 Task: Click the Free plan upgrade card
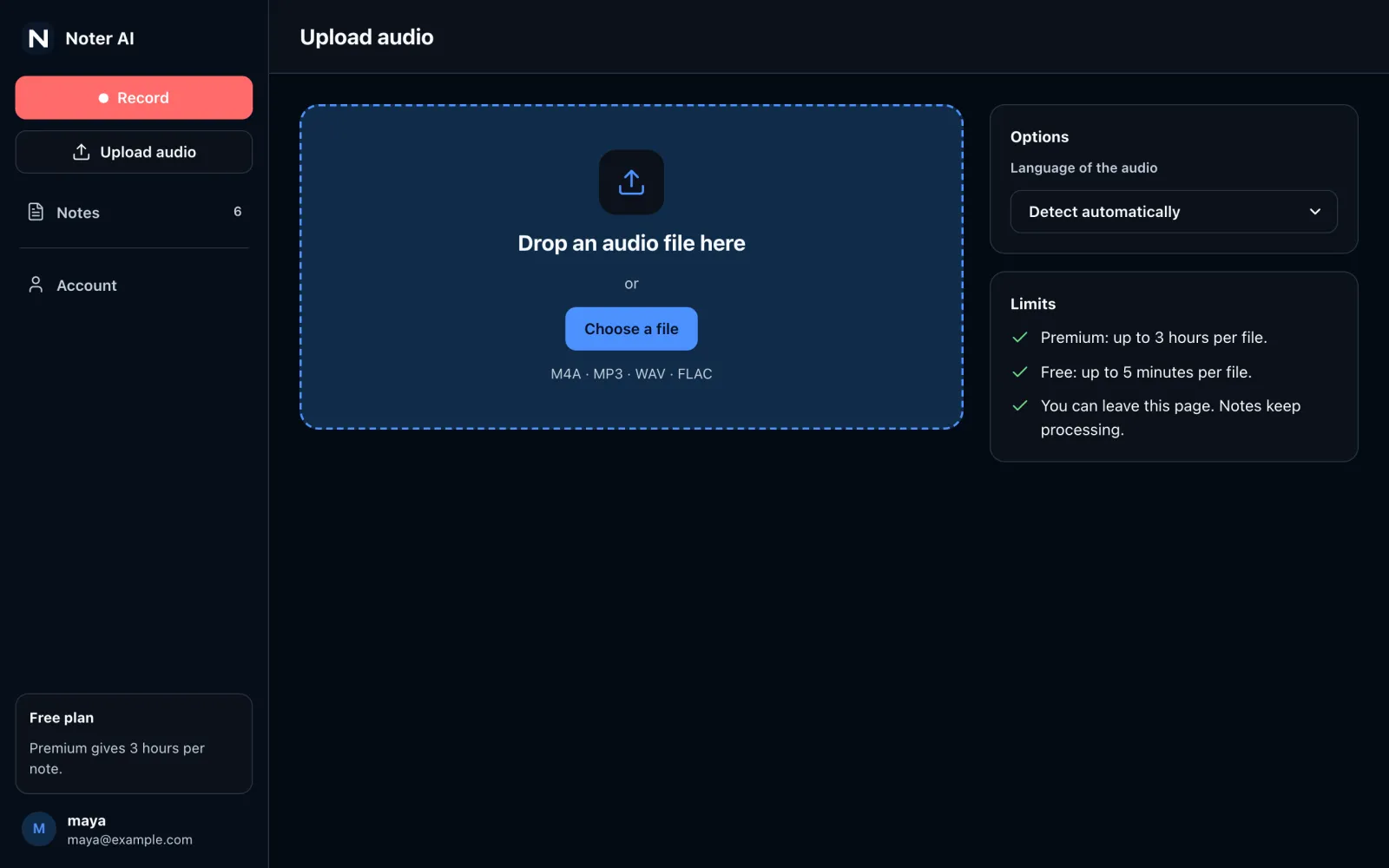[x=134, y=743]
